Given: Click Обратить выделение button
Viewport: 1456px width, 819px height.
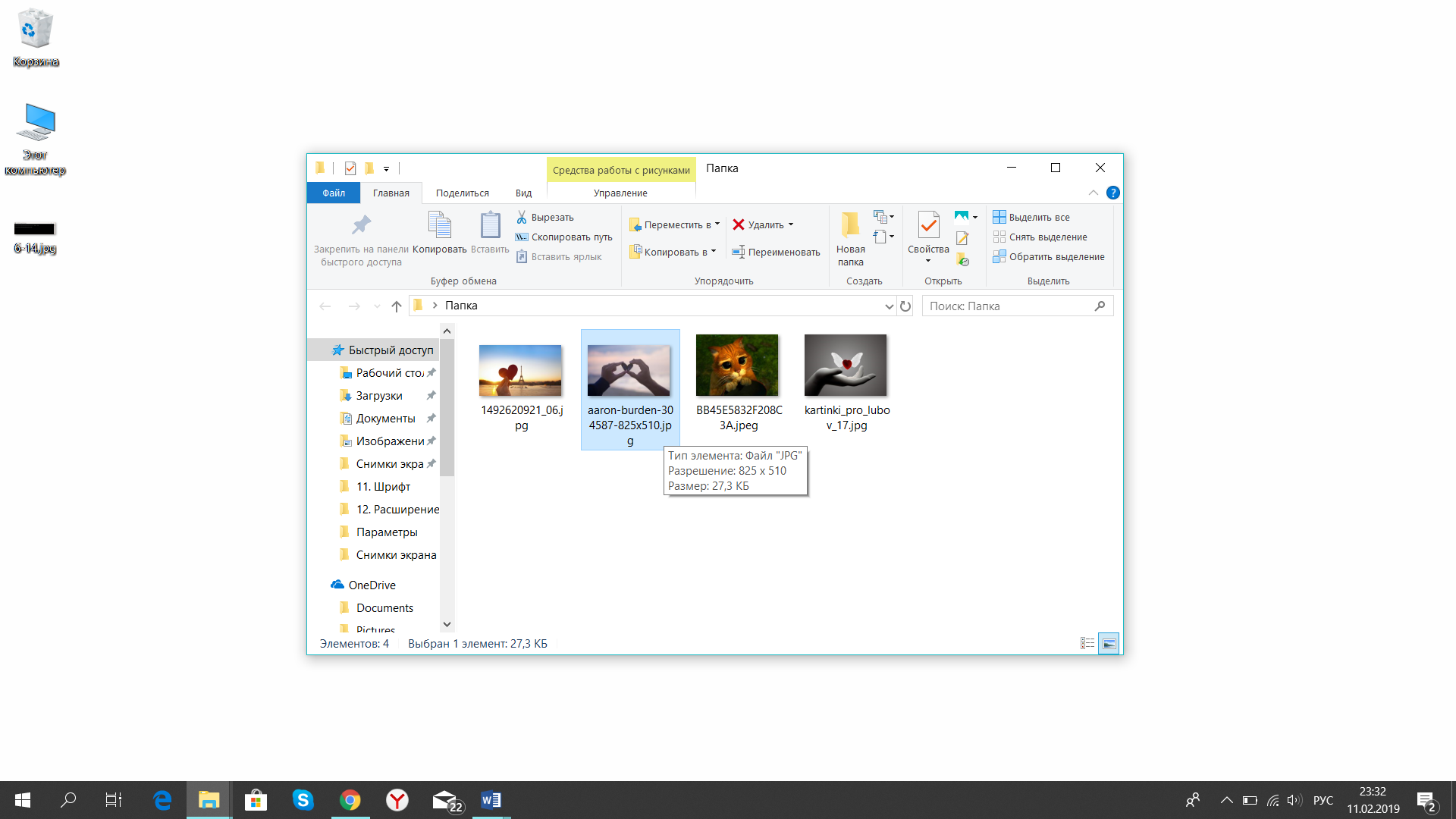Looking at the screenshot, I should pyautogui.click(x=1049, y=256).
